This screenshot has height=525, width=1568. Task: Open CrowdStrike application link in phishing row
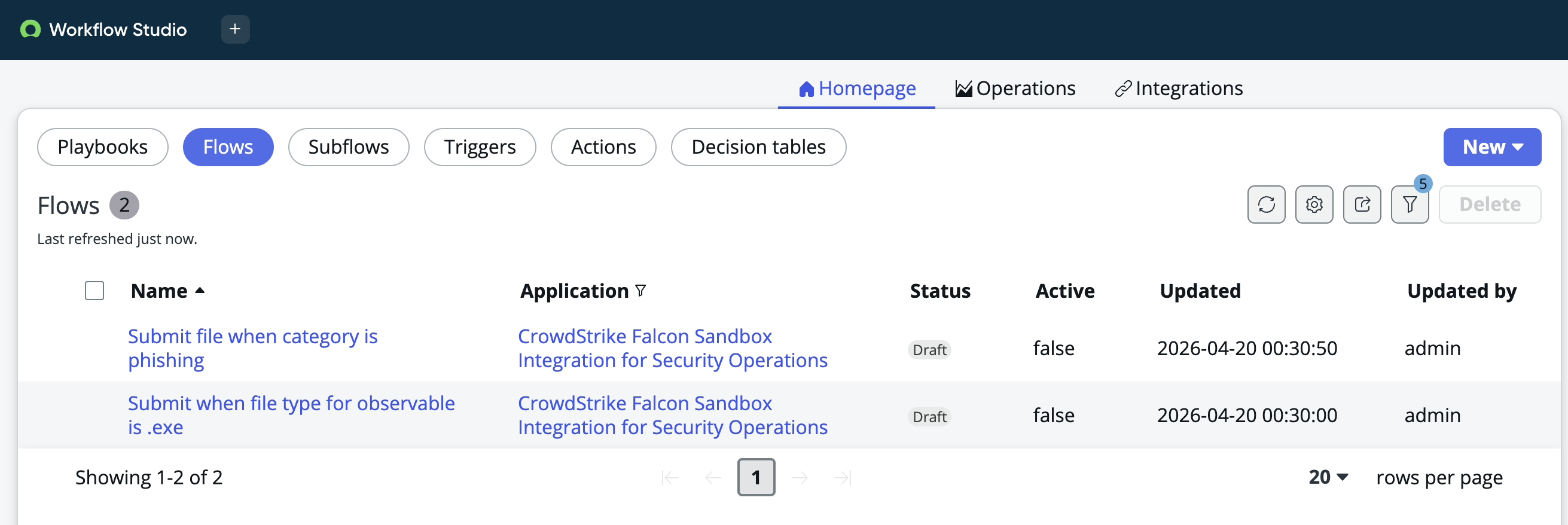(673, 349)
